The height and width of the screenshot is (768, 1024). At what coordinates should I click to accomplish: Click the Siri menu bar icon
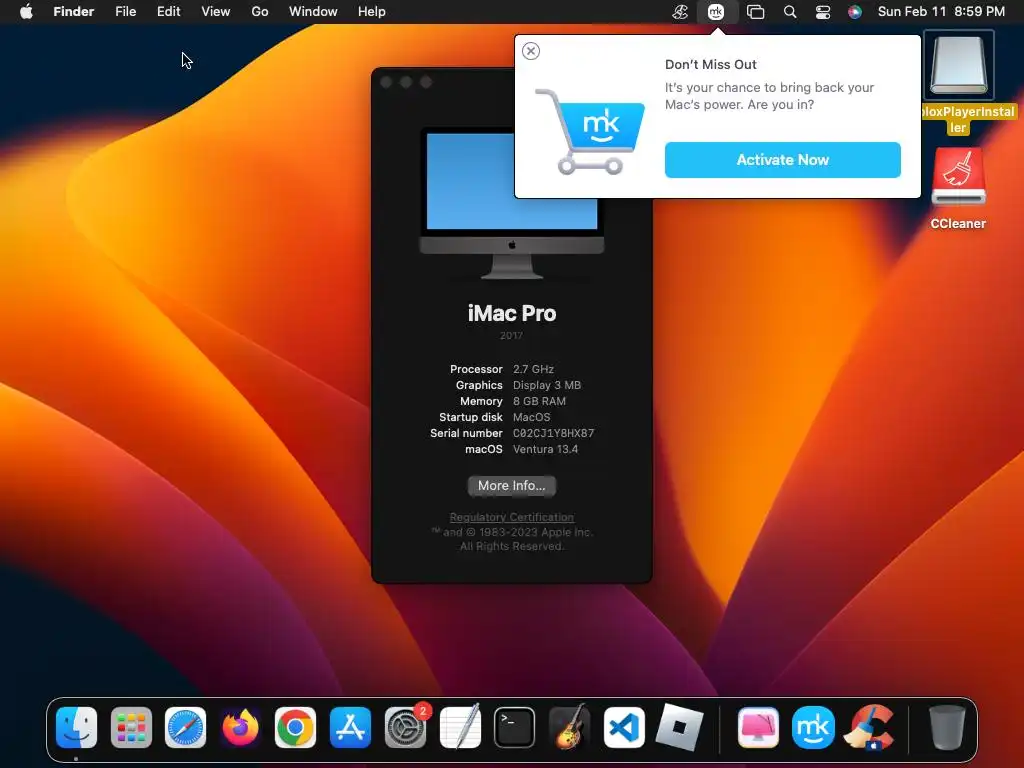pos(855,12)
